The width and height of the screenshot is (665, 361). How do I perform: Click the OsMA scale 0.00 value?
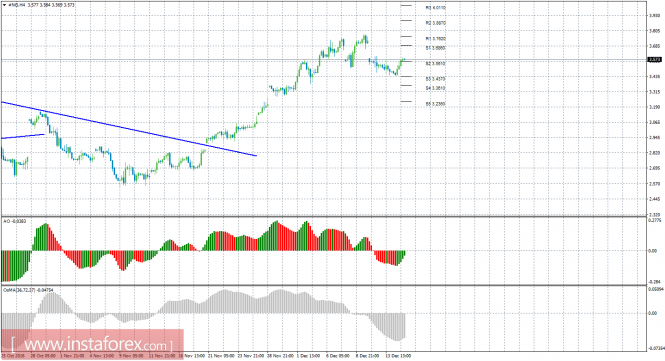(653, 313)
